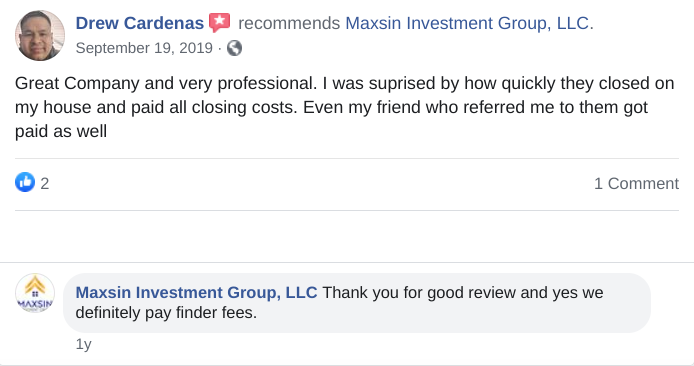Screen dimensions: 694x366
Task: Open Drew Cardenas's profile photo
Action: click(x=40, y=36)
